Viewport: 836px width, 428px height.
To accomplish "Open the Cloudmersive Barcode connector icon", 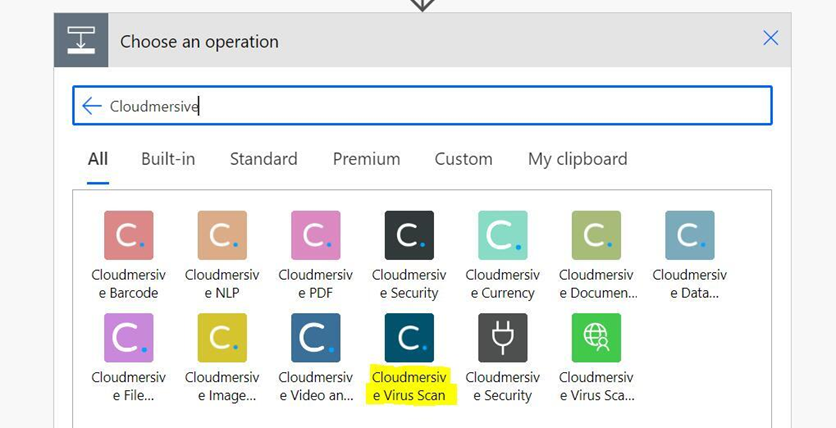I will pos(128,235).
